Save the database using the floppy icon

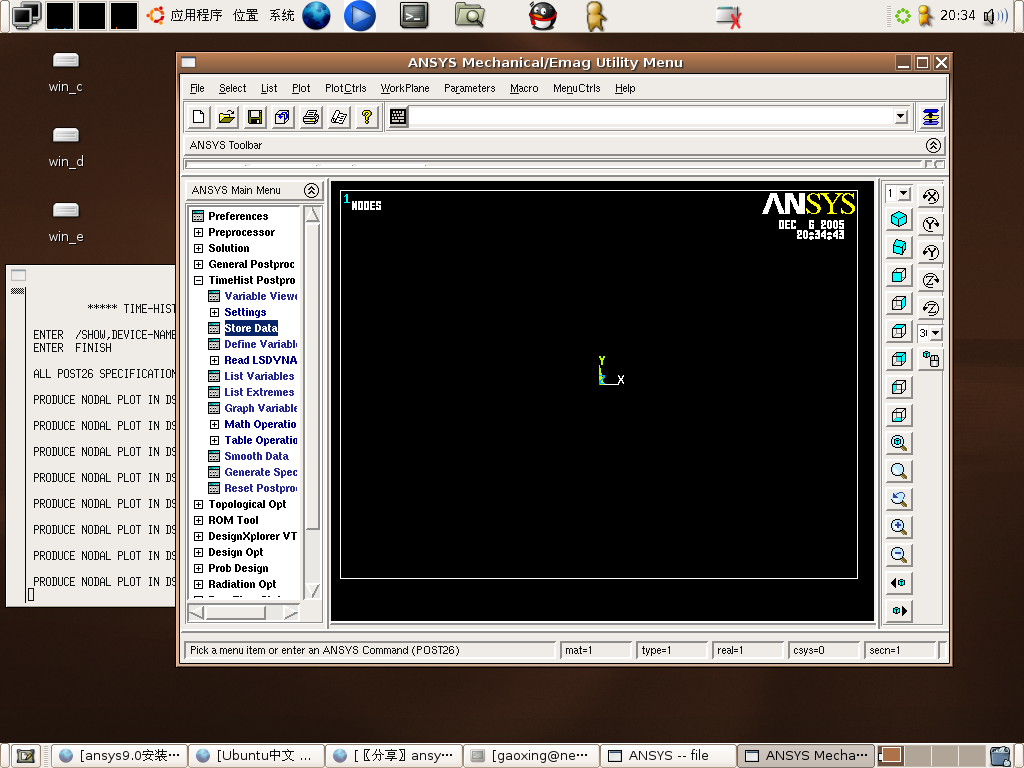pyautogui.click(x=255, y=117)
